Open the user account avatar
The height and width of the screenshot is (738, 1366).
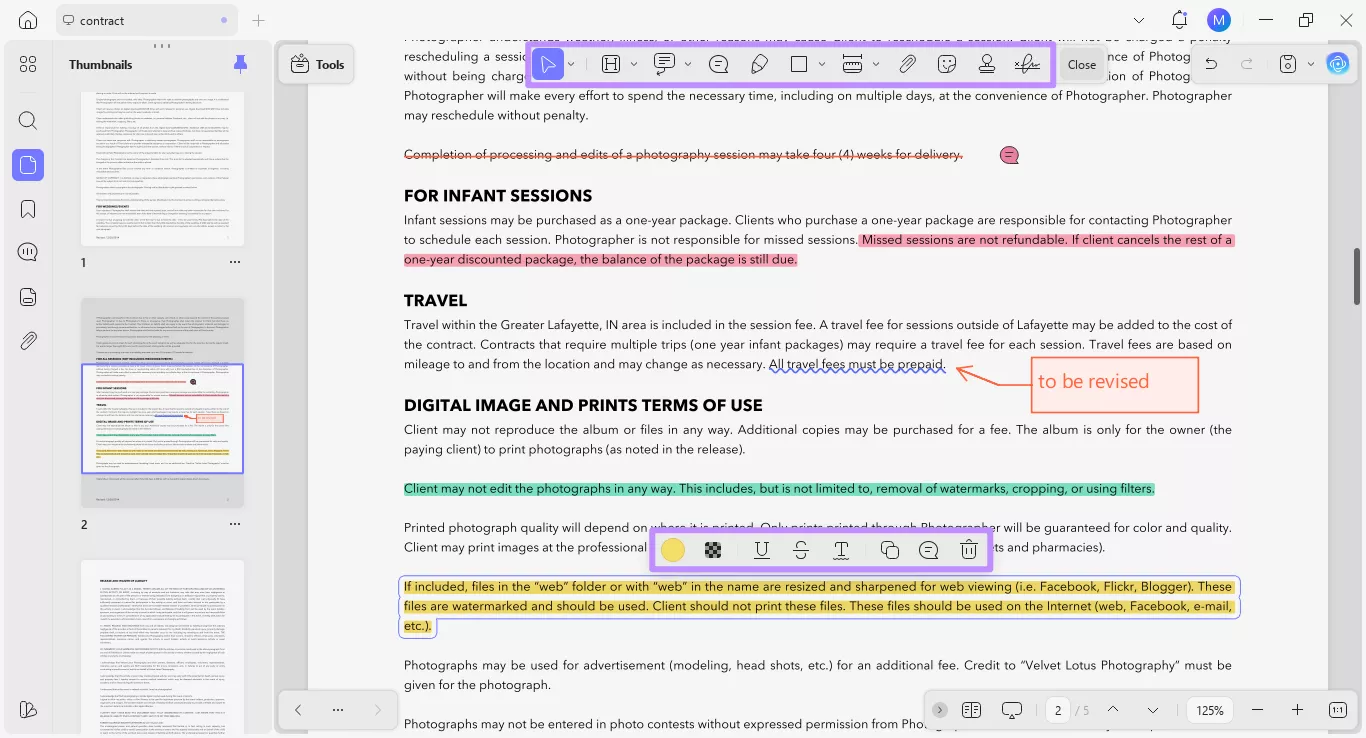pyautogui.click(x=1218, y=20)
